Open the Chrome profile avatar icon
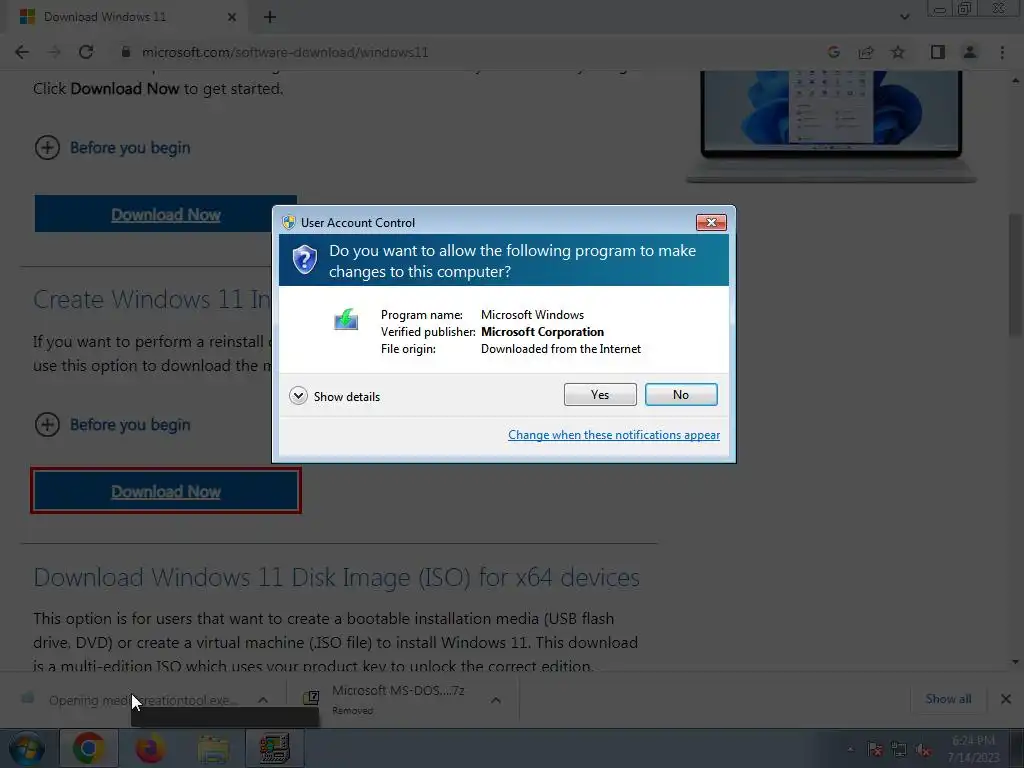1024x768 pixels. 970,52
